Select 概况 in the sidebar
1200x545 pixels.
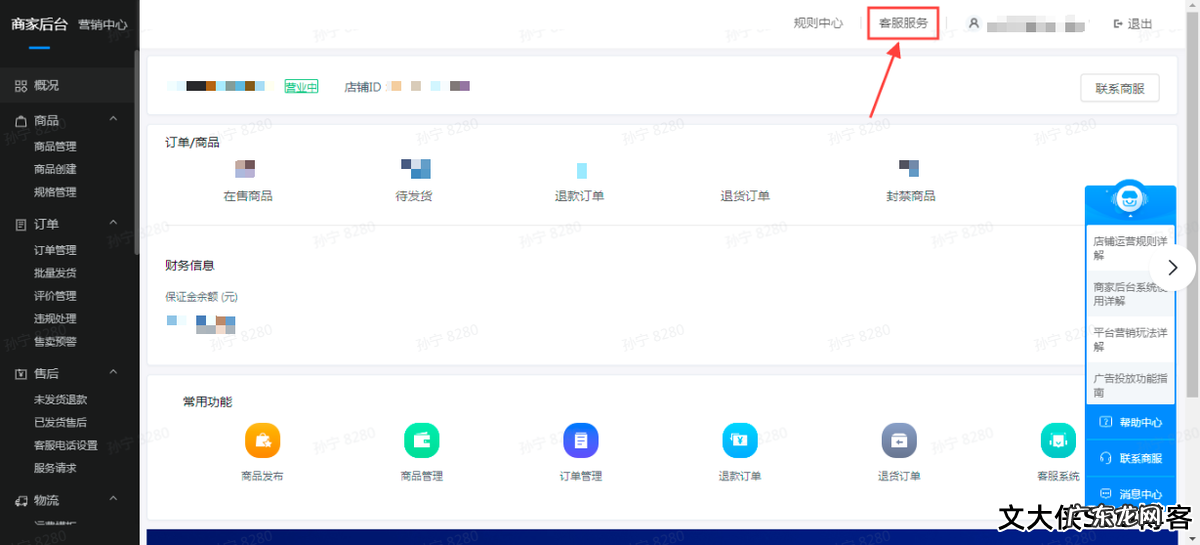(x=46, y=86)
